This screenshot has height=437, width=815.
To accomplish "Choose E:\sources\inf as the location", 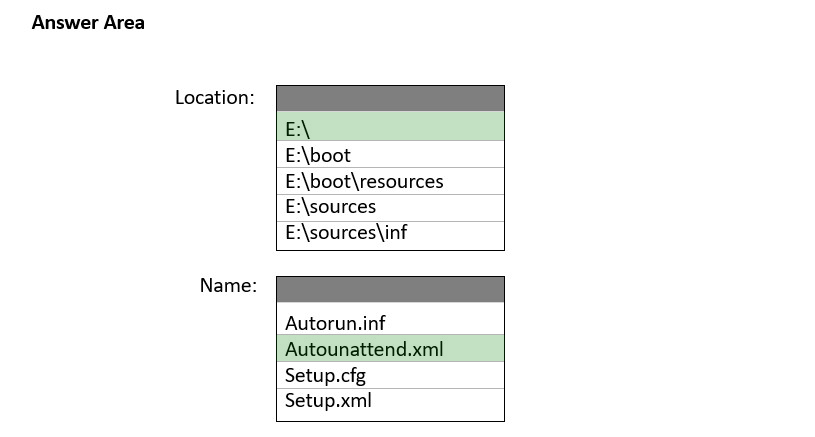I will [390, 235].
